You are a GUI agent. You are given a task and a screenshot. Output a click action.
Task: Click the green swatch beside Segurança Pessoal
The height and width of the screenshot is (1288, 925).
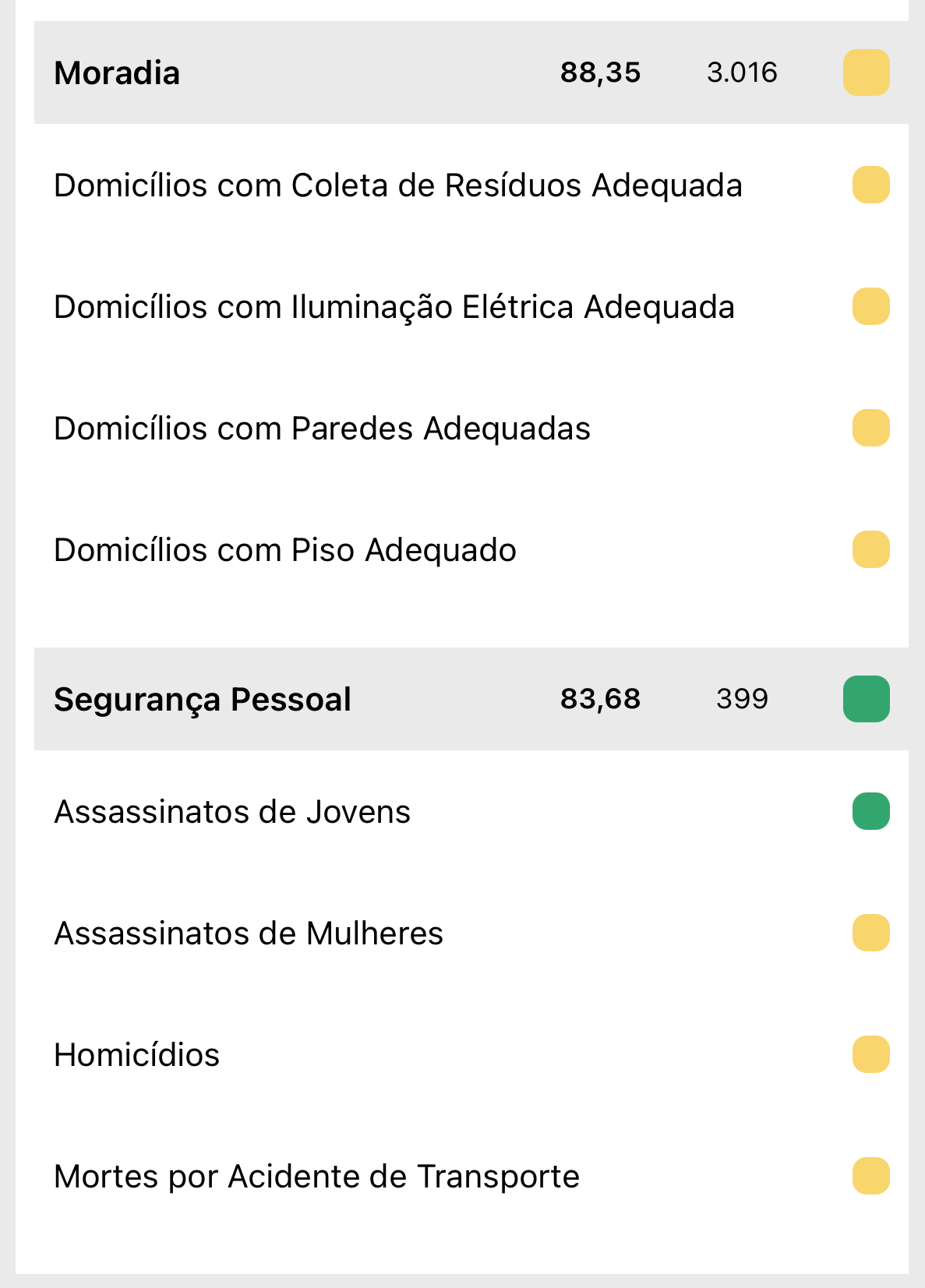[866, 699]
